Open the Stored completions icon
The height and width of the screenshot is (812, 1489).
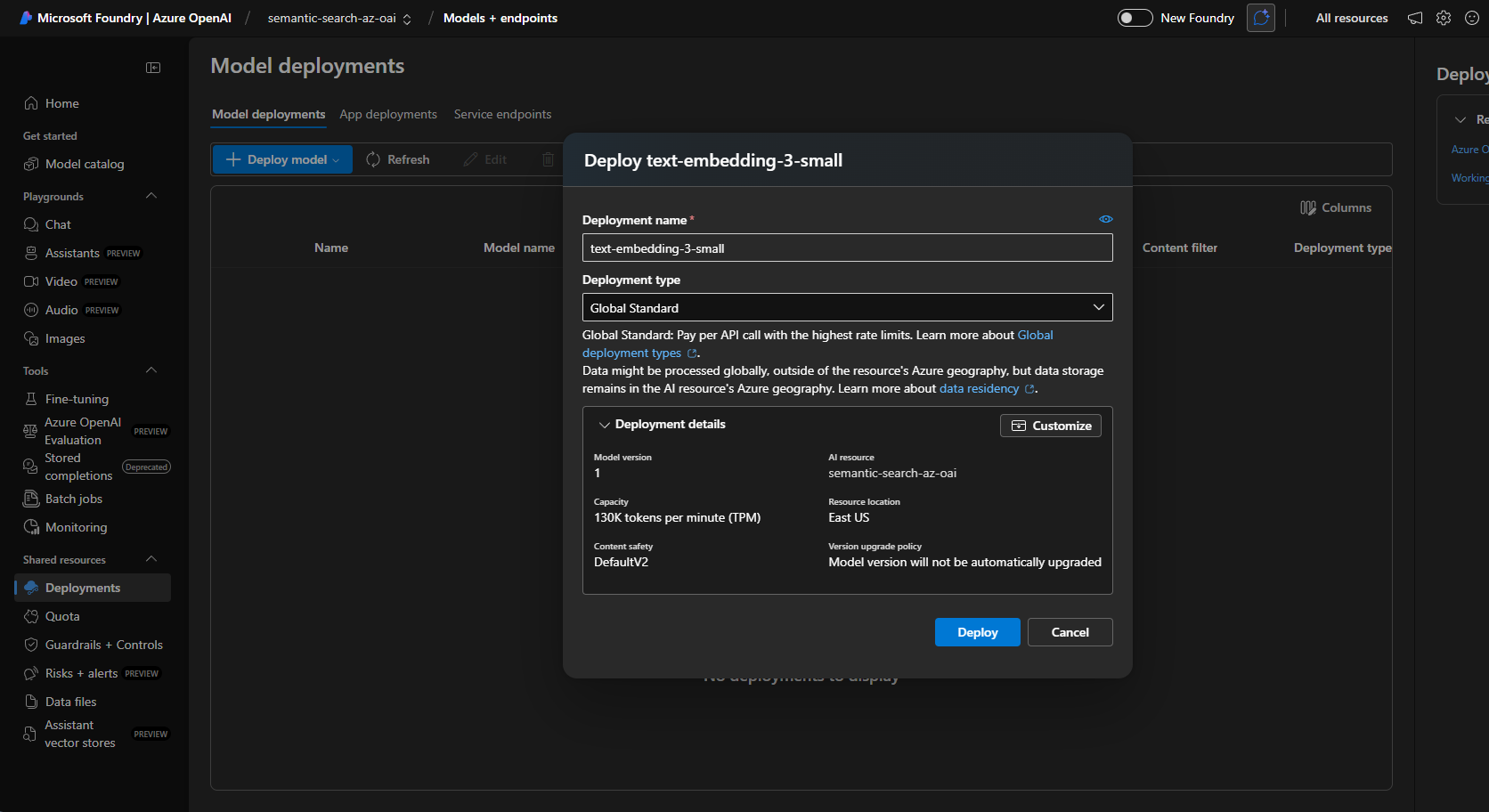click(x=30, y=467)
